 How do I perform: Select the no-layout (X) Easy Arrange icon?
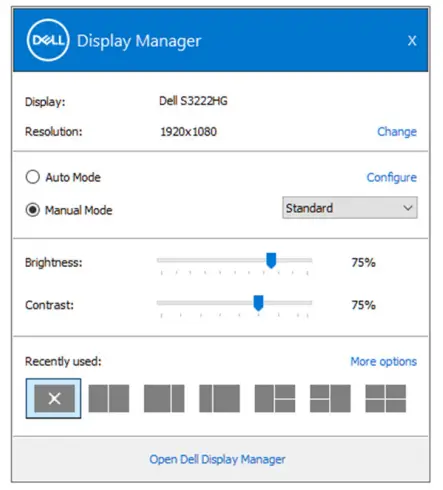tap(53, 398)
